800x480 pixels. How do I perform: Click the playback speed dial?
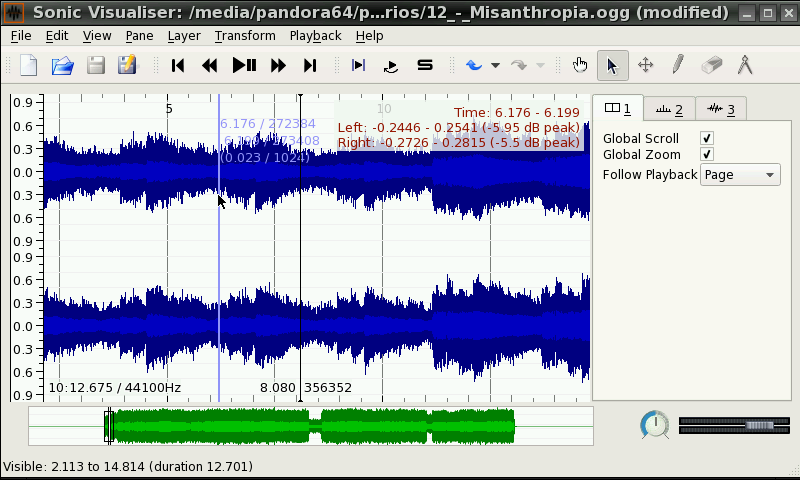[x=655, y=425]
